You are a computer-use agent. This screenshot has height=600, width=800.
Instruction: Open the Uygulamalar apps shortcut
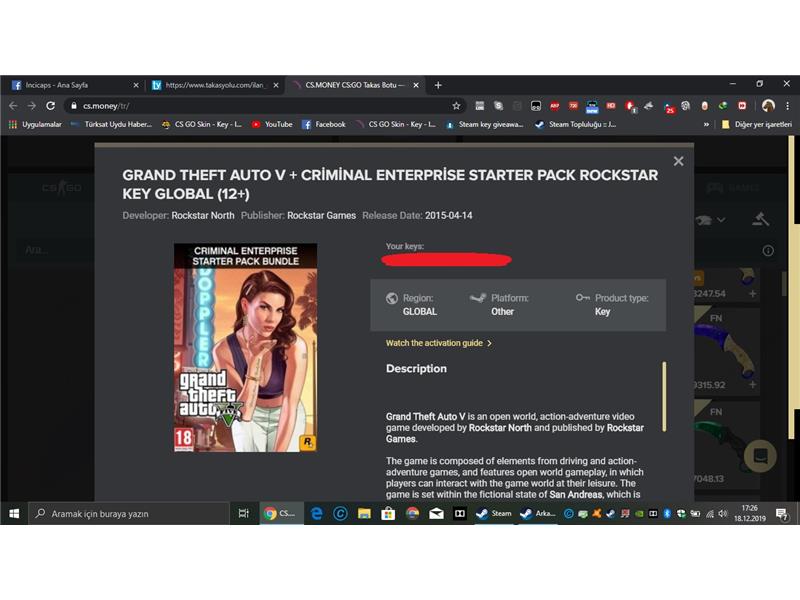pos(35,124)
